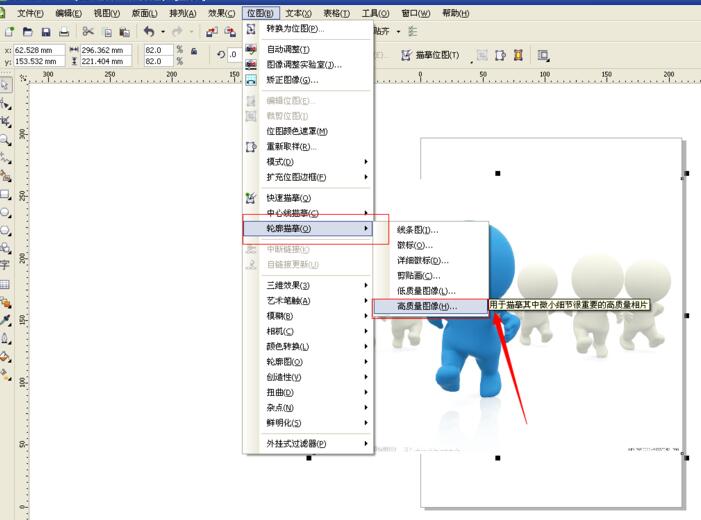The height and width of the screenshot is (520, 701).
Task: Select the Eyedropper tool in toolbox
Action: (5, 320)
